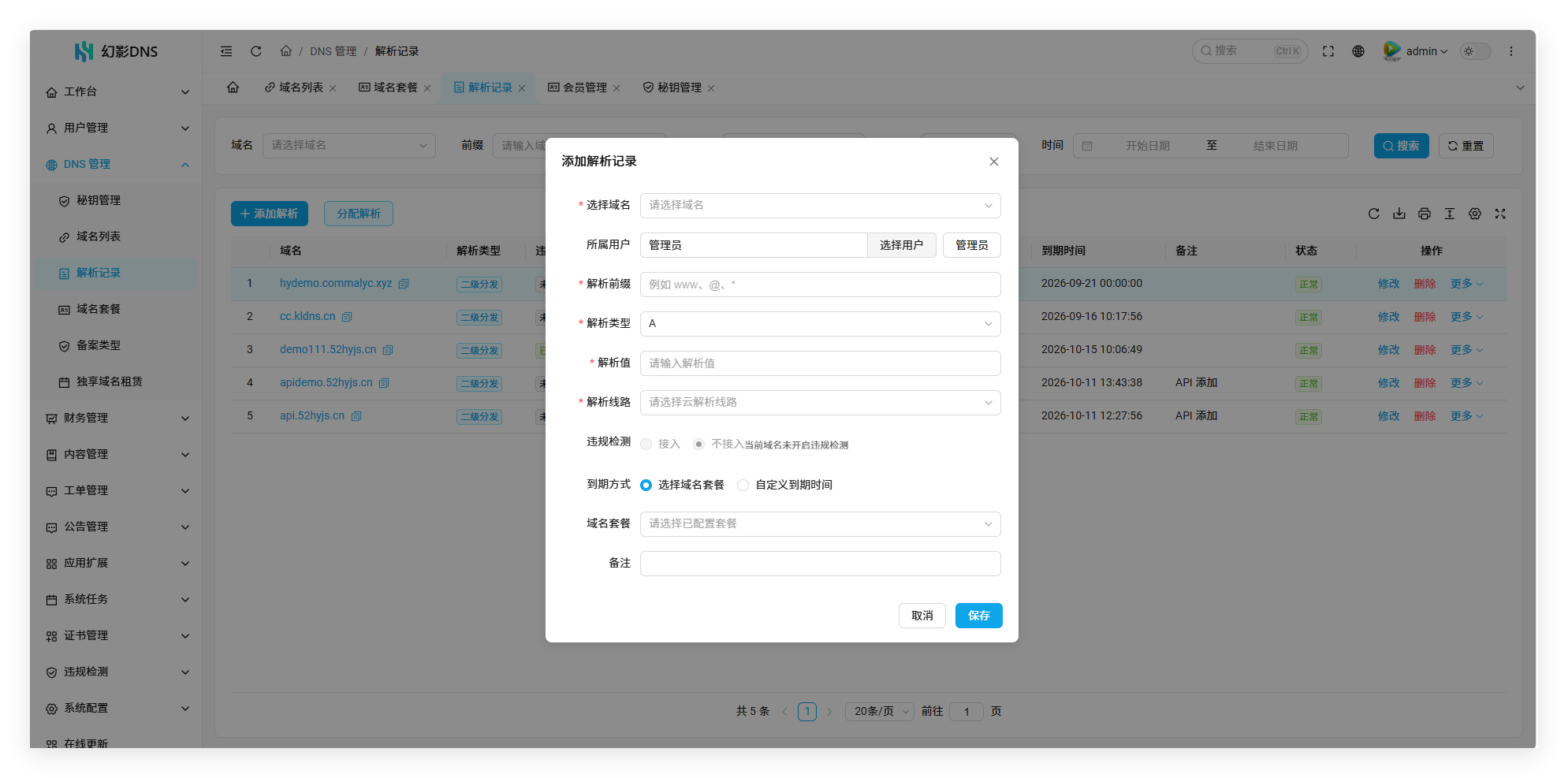Click 分配解析 button
The height and width of the screenshot is (778, 1568).
tap(359, 214)
